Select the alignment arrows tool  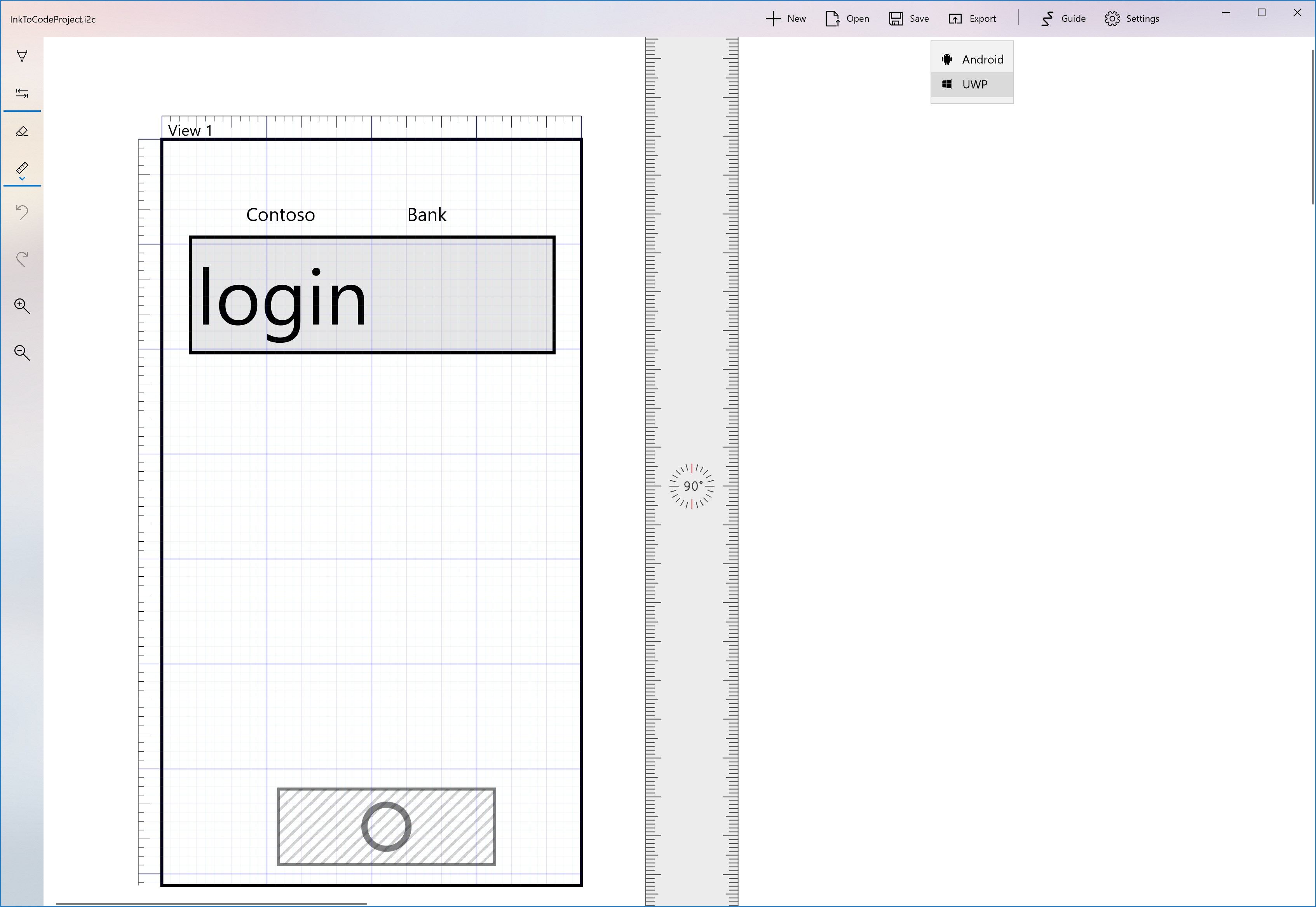click(22, 93)
